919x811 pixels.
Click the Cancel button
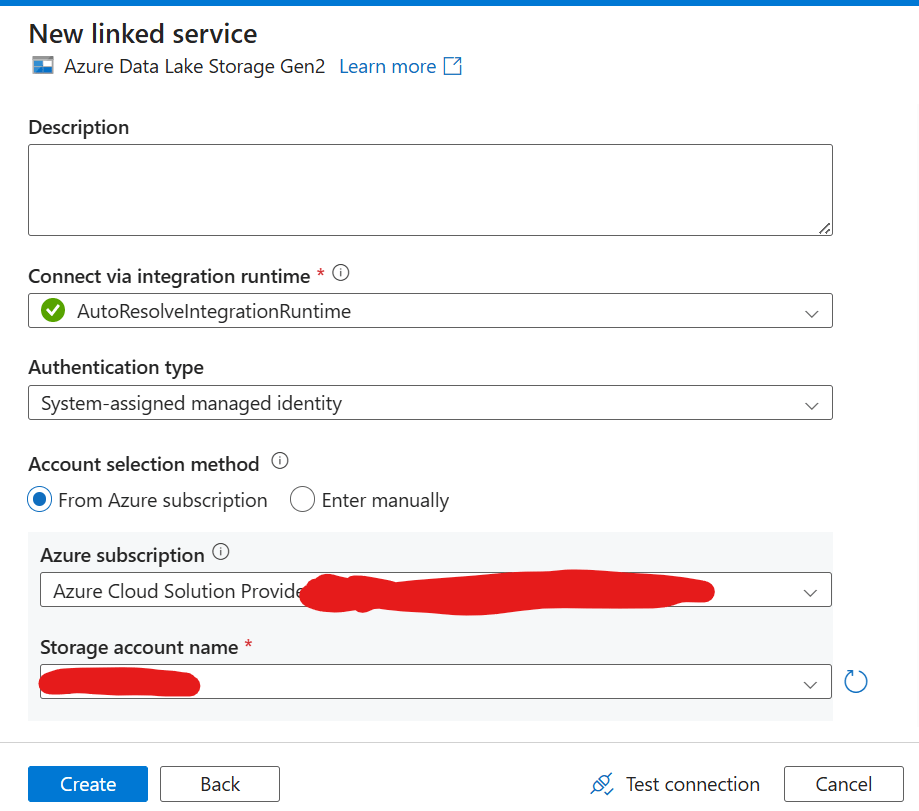[x=843, y=784]
